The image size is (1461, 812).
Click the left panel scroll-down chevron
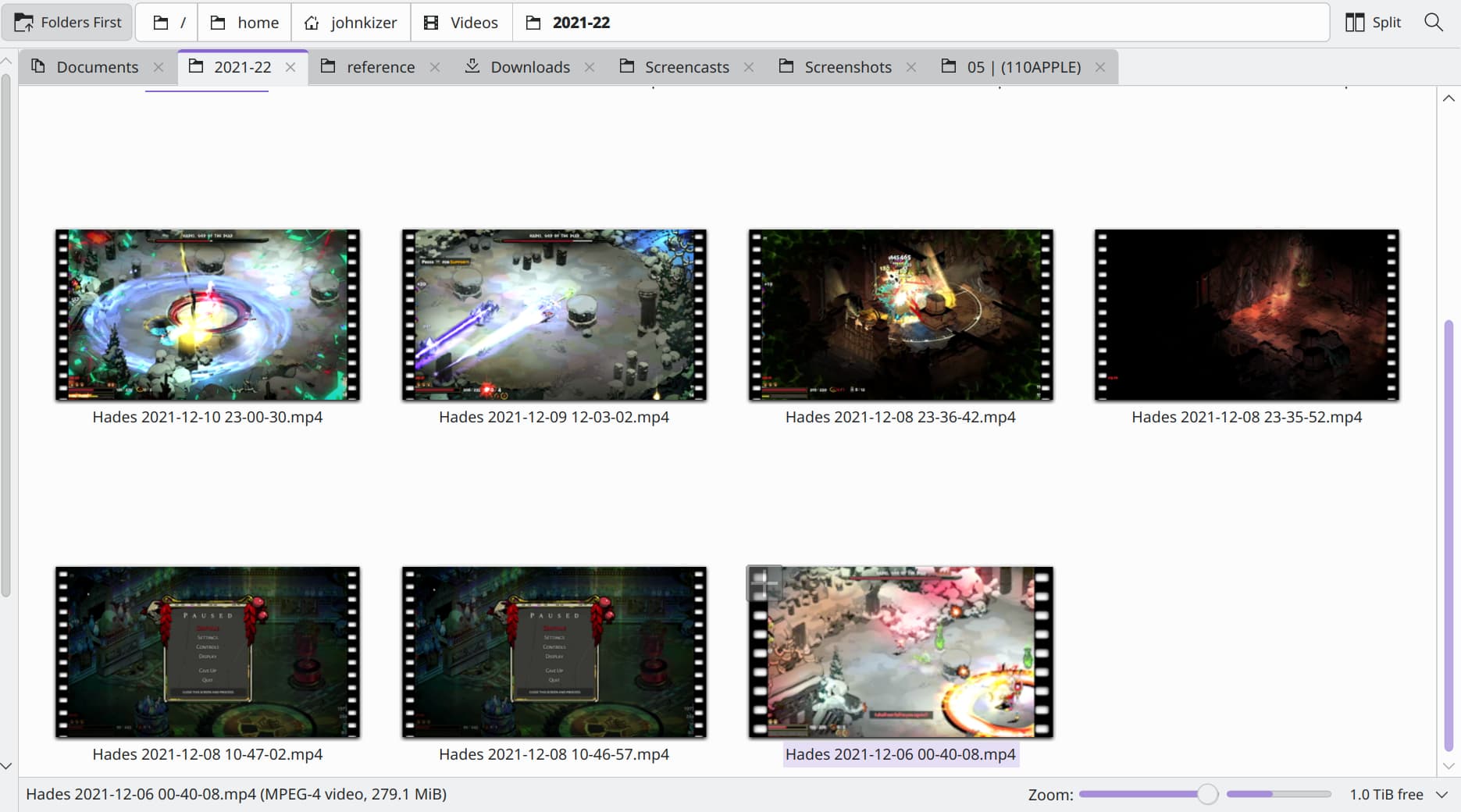6,766
